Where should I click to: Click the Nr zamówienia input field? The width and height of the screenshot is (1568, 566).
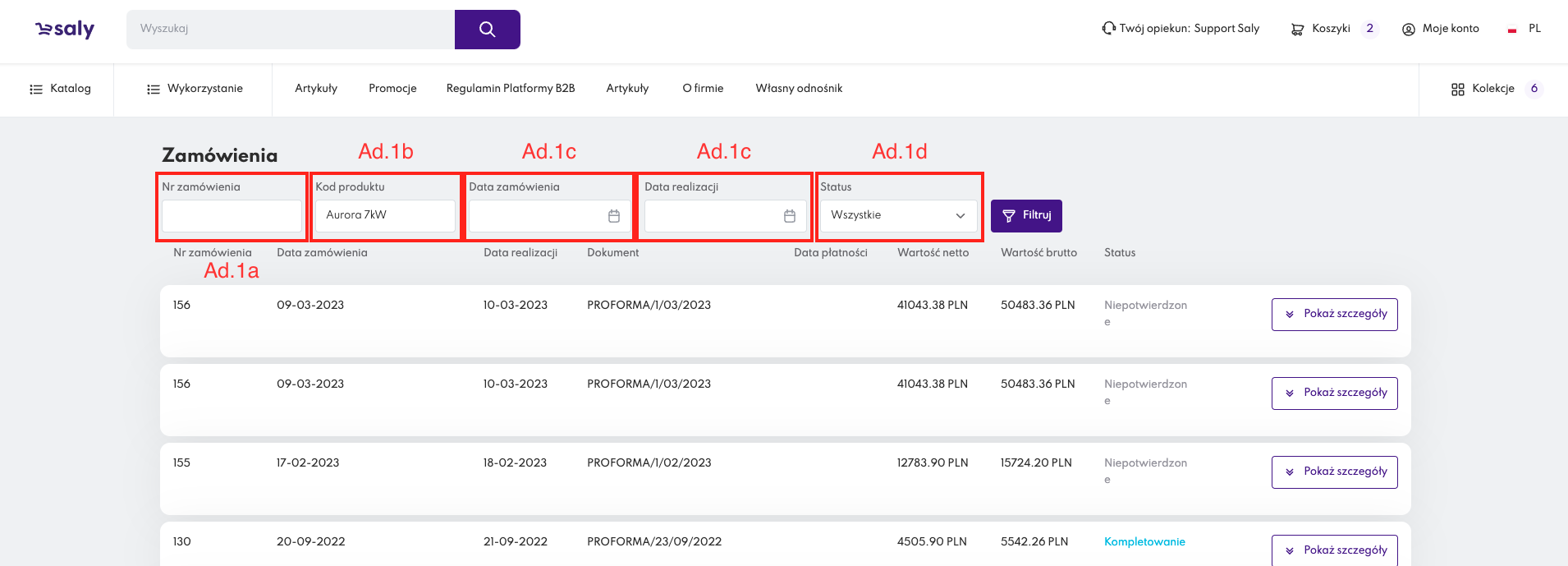[x=232, y=216]
